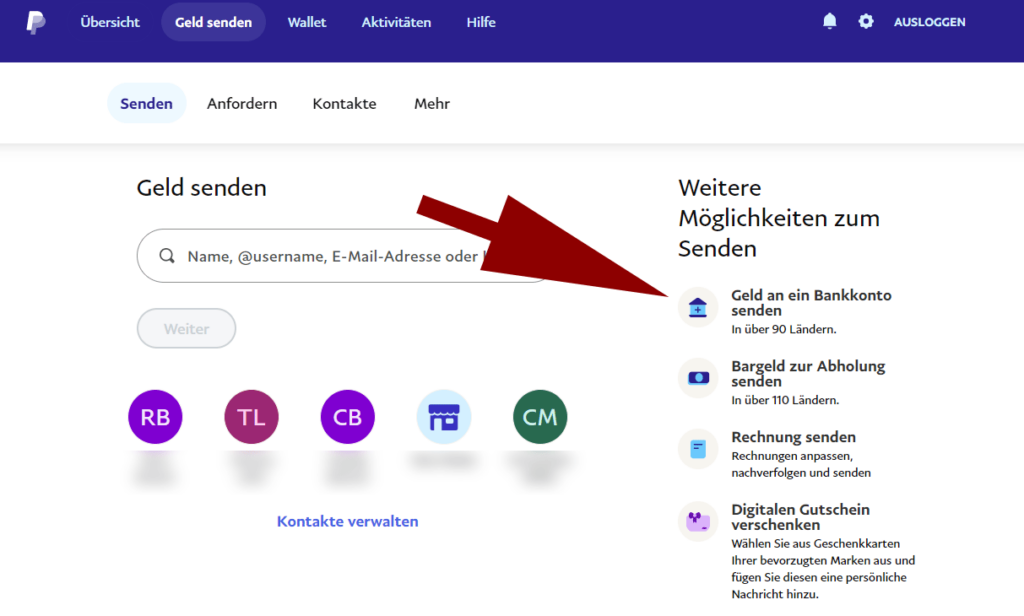Select the RB contact avatar
The height and width of the screenshot is (616, 1024).
tap(155, 417)
